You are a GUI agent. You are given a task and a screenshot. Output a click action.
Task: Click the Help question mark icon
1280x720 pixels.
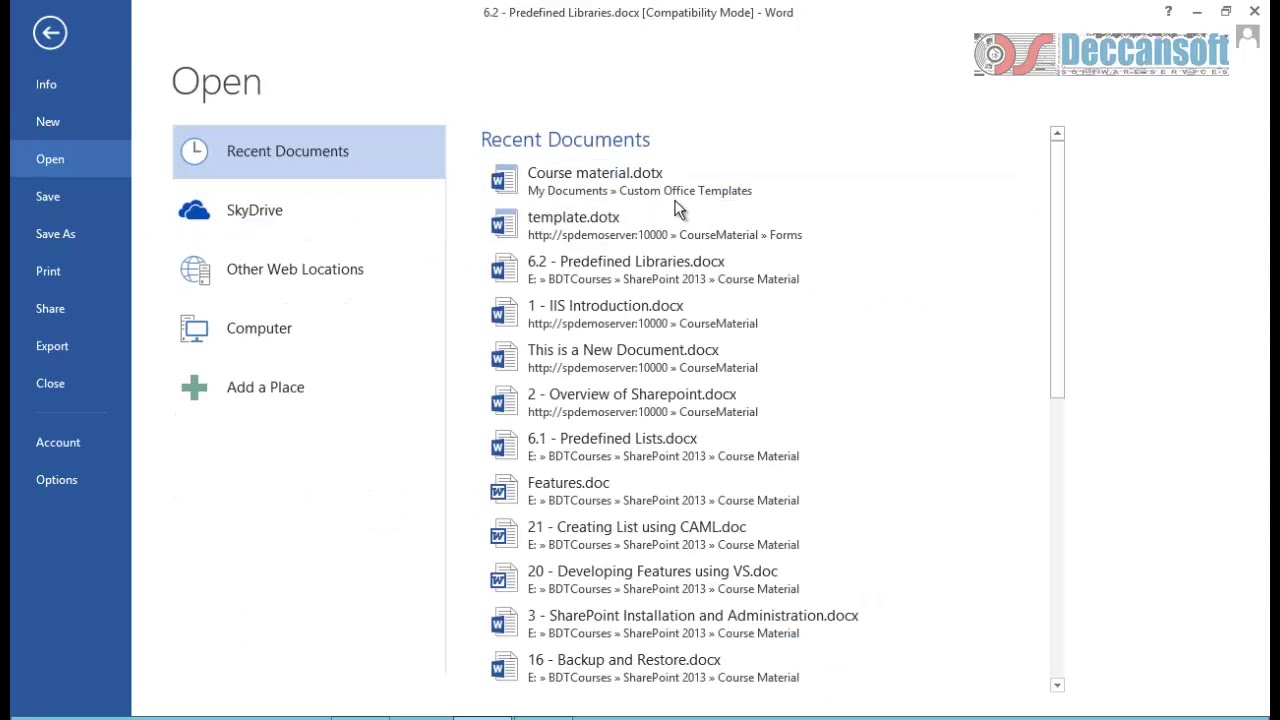pos(1168,12)
